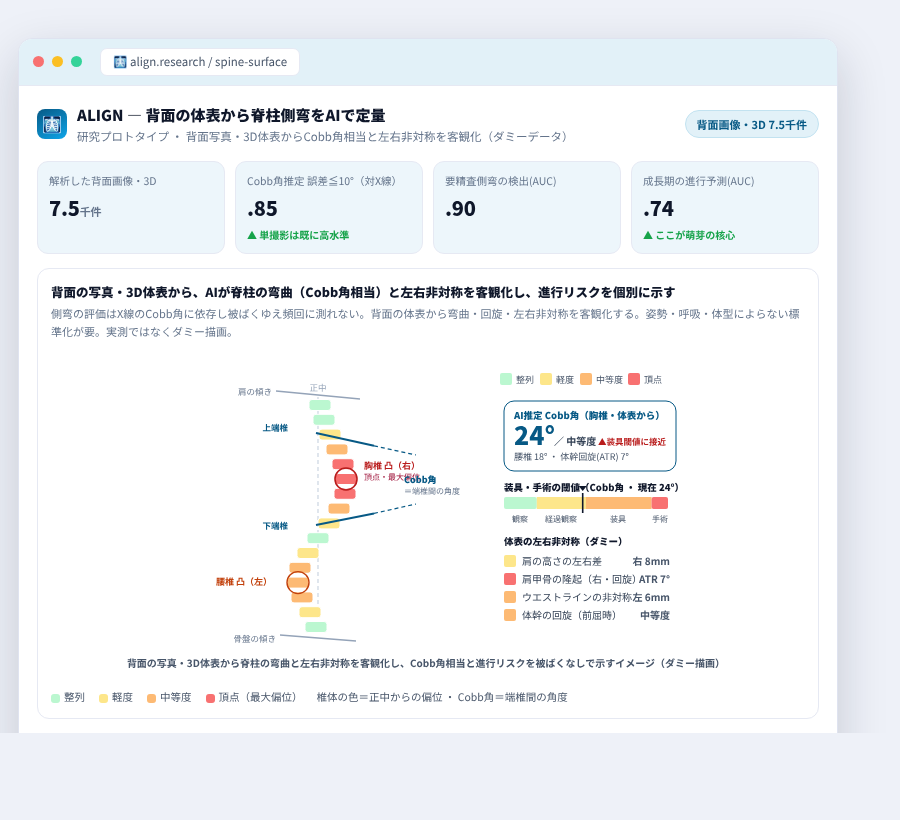This screenshot has height=820, width=900.
Task: Click the orange swatch beside ウエストラインの非対称
Action: 510,597
